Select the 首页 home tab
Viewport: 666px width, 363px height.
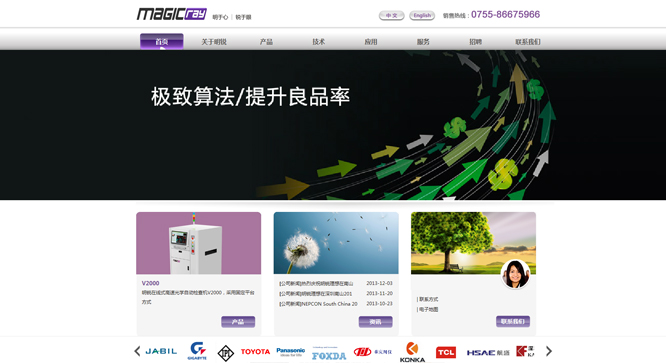pos(162,42)
